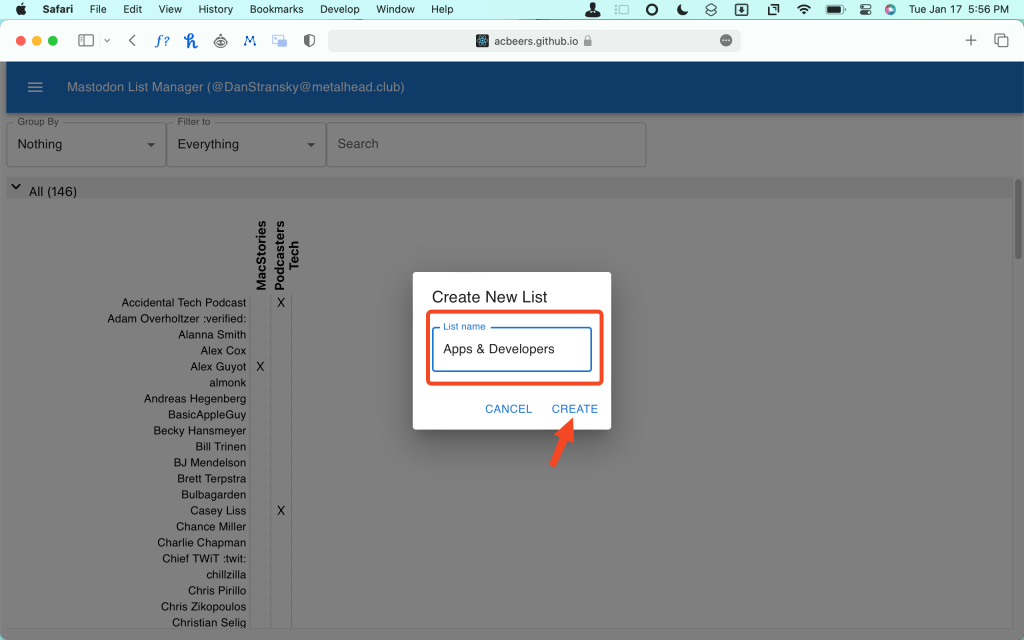Image resolution: width=1024 pixels, height=640 pixels.
Task: Open the robot face extension icon
Action: 220,40
